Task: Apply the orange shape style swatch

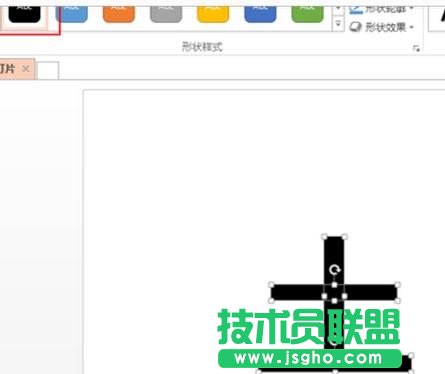Action: tap(119, 13)
